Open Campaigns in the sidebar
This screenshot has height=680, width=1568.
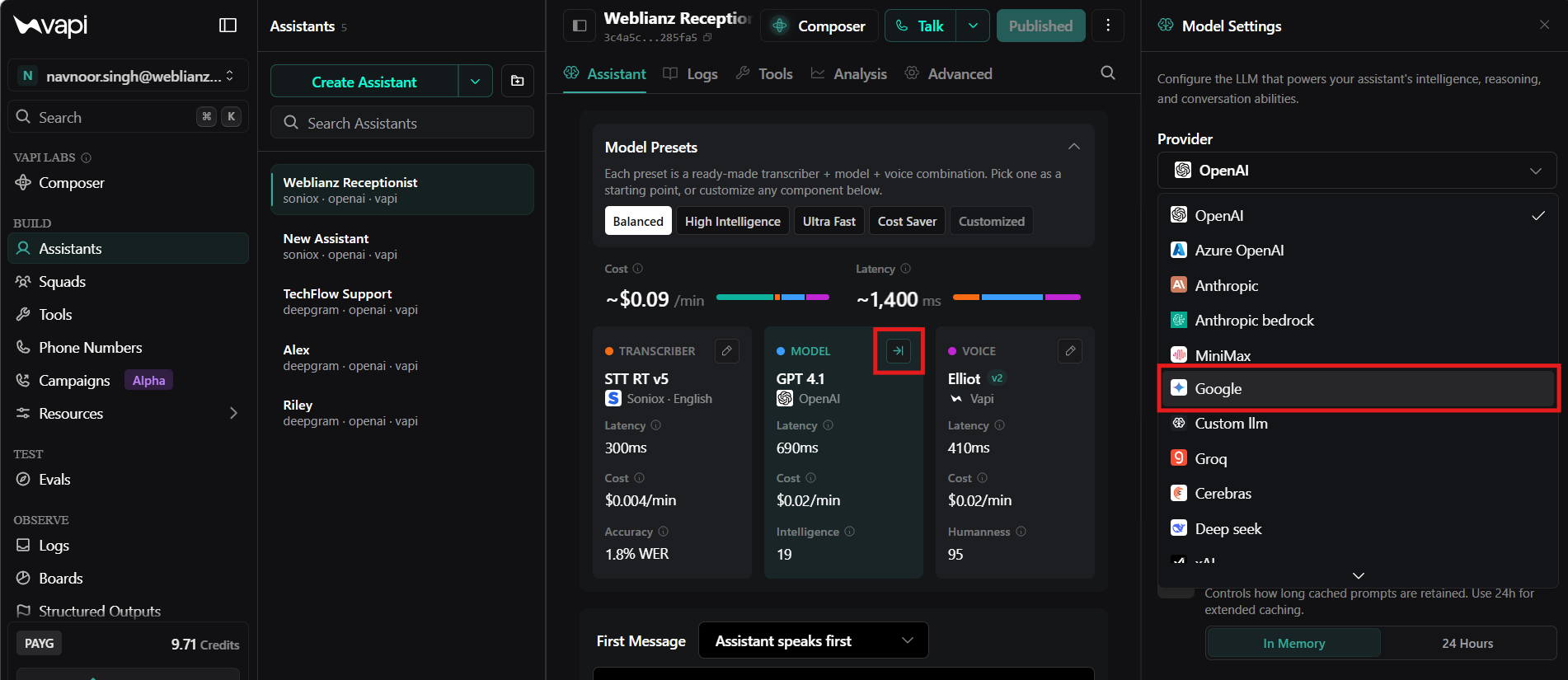coord(128,381)
